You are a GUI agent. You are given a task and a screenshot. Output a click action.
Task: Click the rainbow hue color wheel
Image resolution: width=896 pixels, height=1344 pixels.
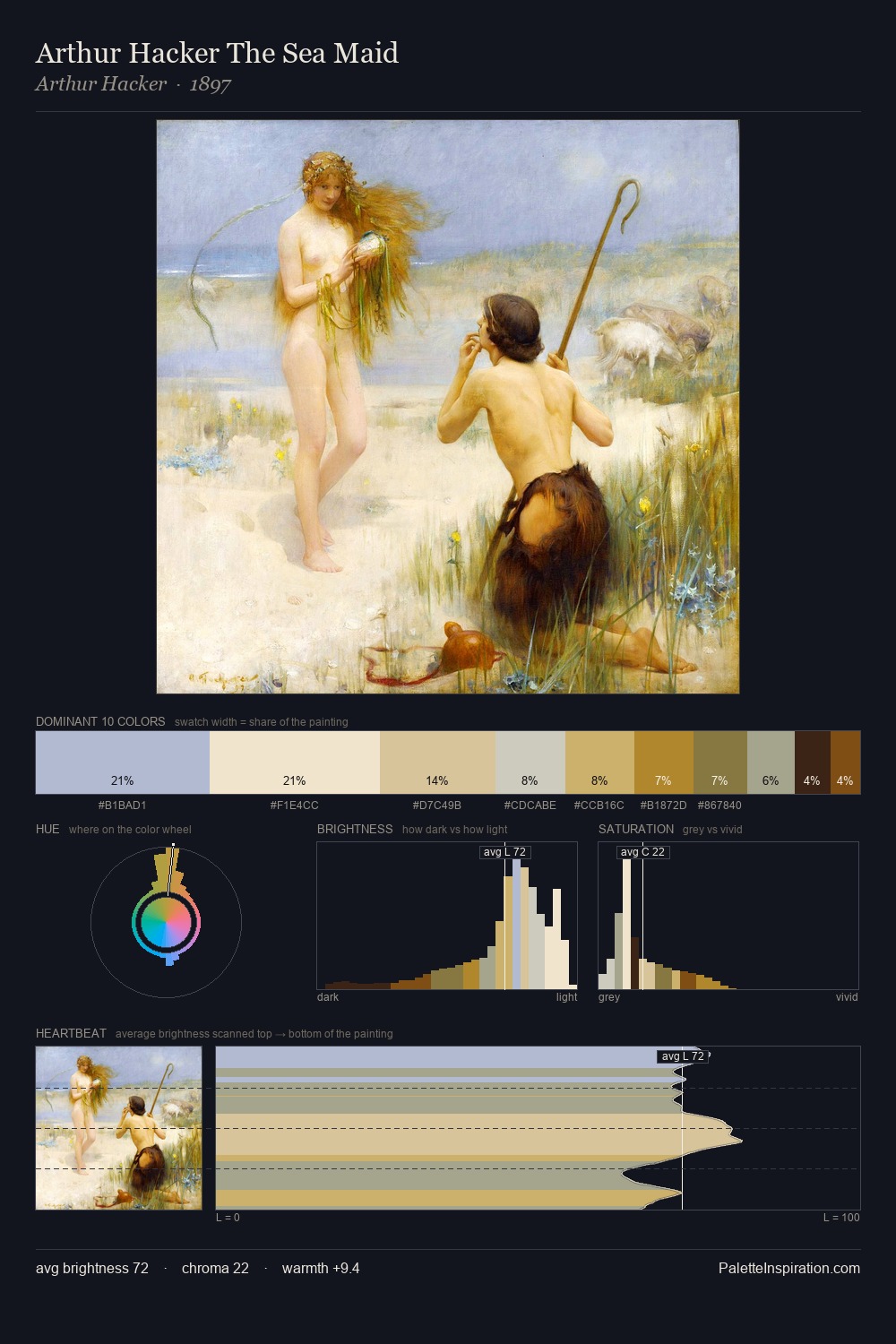(166, 922)
